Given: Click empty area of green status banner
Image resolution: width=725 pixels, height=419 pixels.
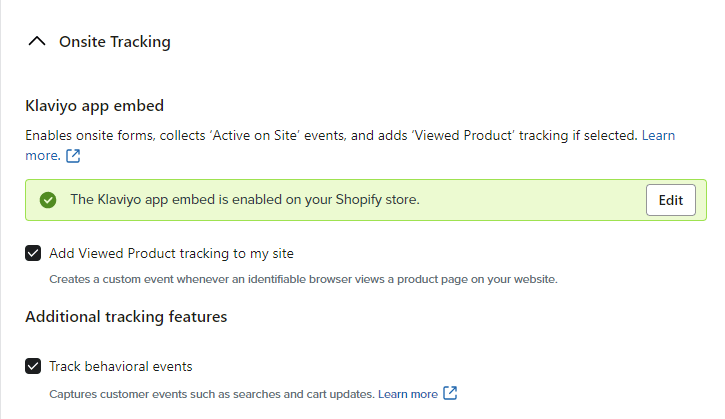Looking at the screenshot, I should click(532, 200).
